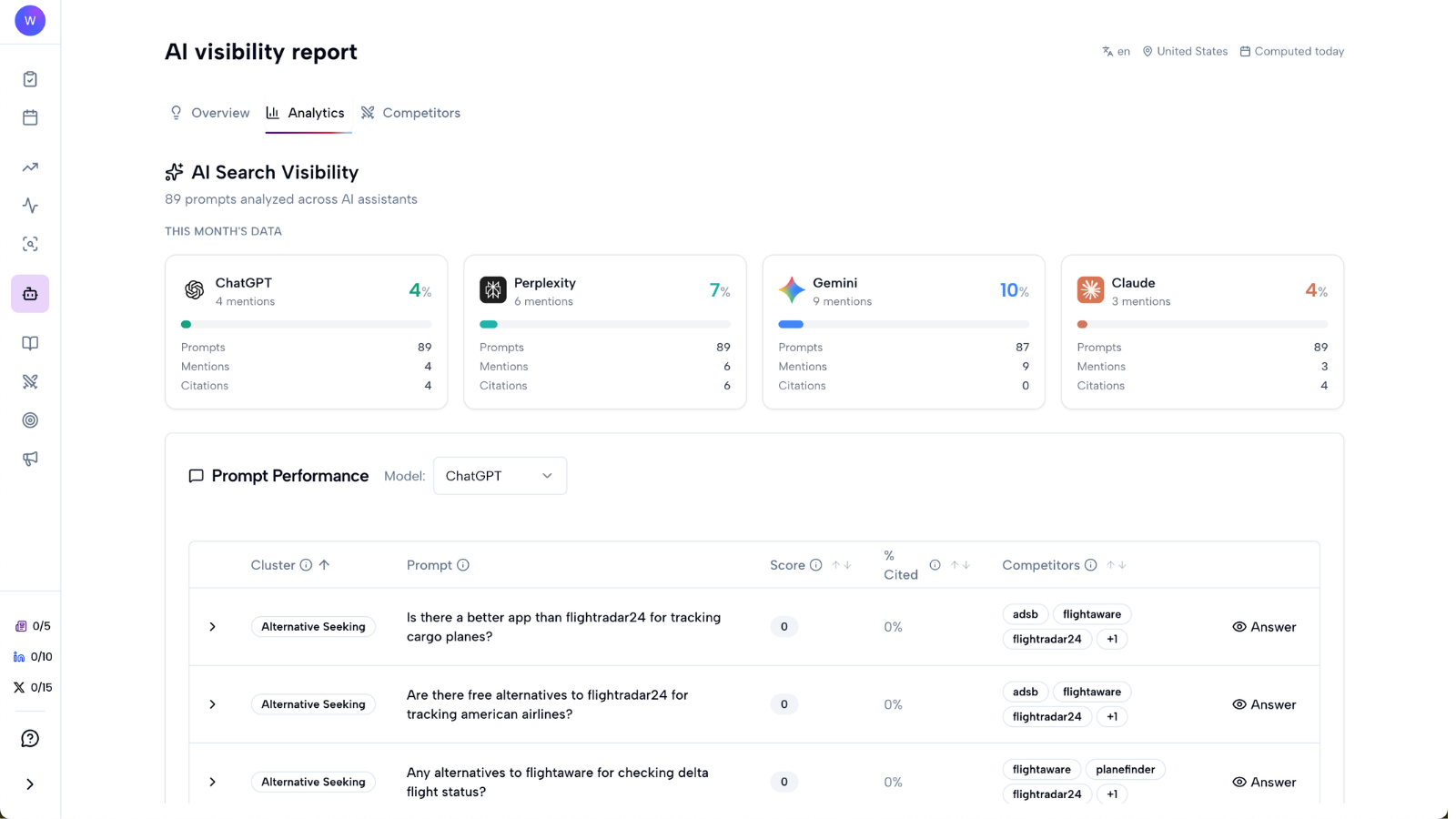Click the Prompt Performance chat icon
This screenshot has width=1456, height=819.
(196, 476)
